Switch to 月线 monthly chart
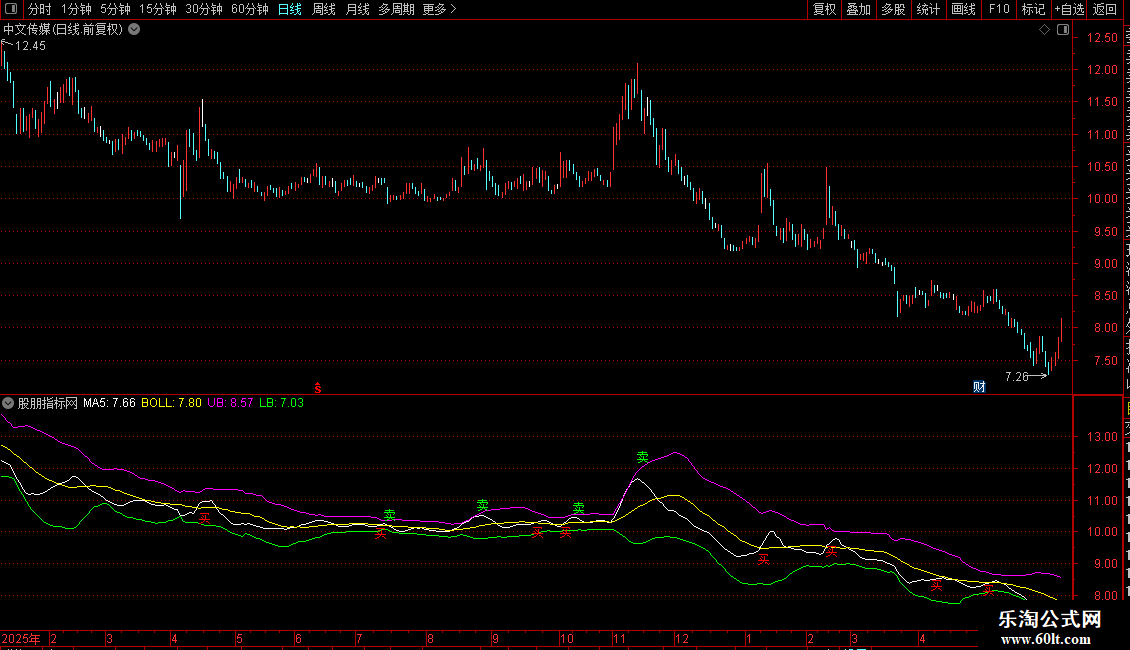The height and width of the screenshot is (650, 1130). 357,9
